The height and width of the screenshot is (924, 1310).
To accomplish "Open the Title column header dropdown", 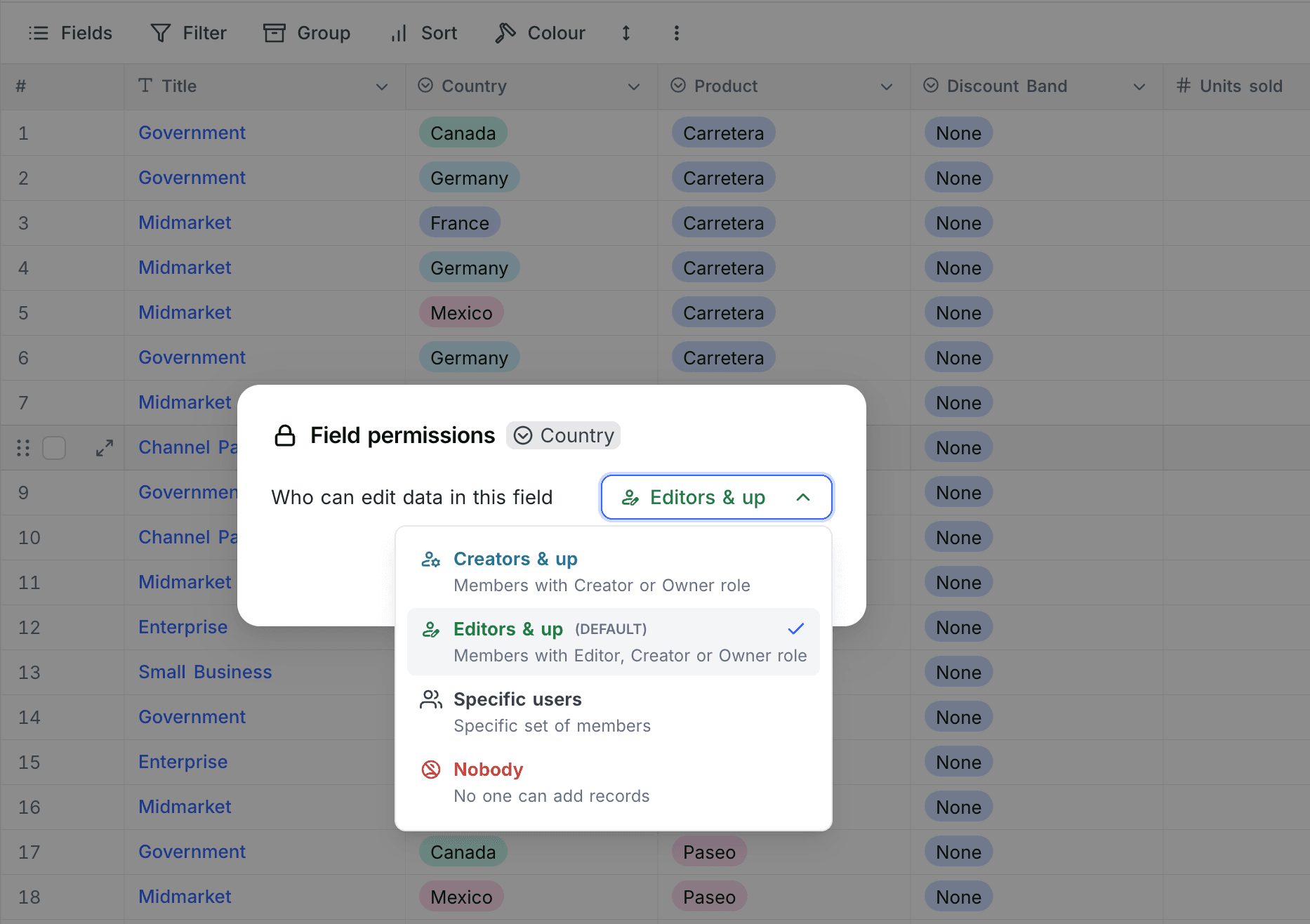I will [x=381, y=86].
